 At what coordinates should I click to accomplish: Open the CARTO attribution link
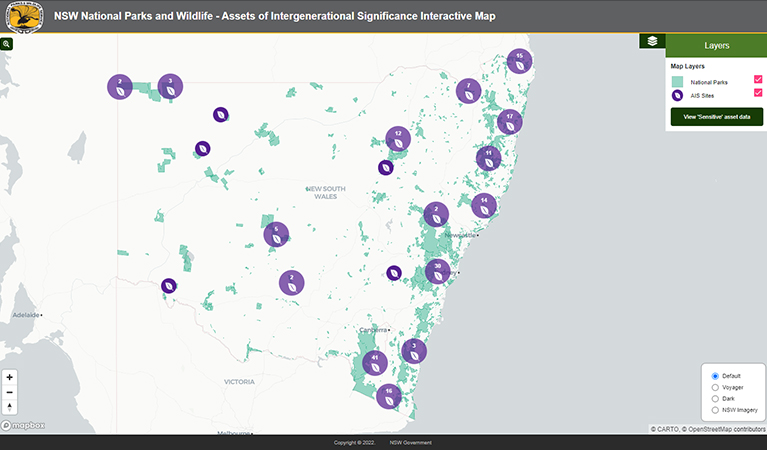(665, 429)
